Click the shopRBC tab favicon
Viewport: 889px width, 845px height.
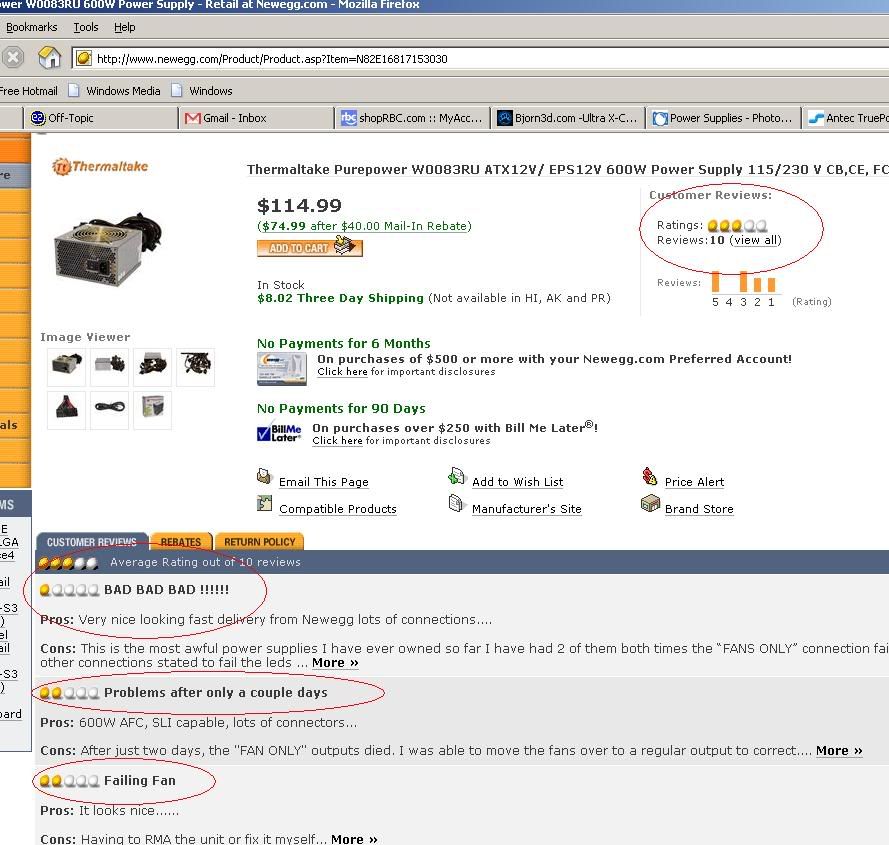coord(348,118)
